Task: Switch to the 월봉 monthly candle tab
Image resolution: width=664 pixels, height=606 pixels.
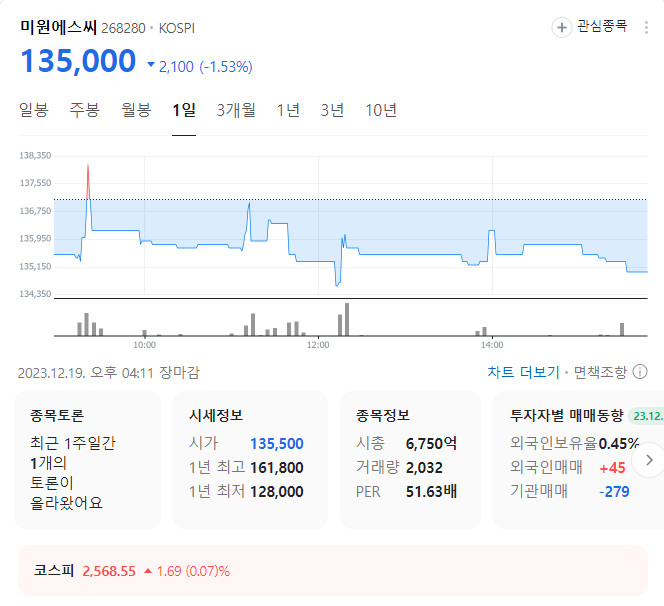Action: tap(136, 110)
